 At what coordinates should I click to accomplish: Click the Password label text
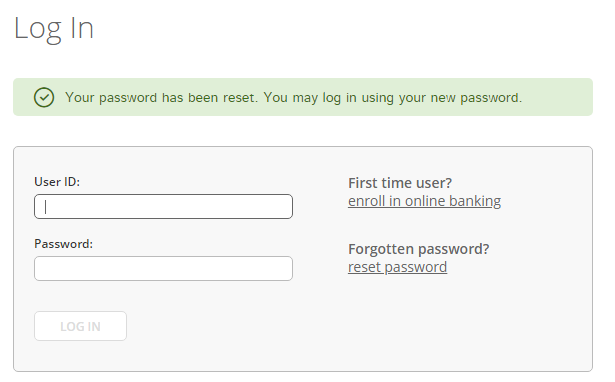coord(64,244)
